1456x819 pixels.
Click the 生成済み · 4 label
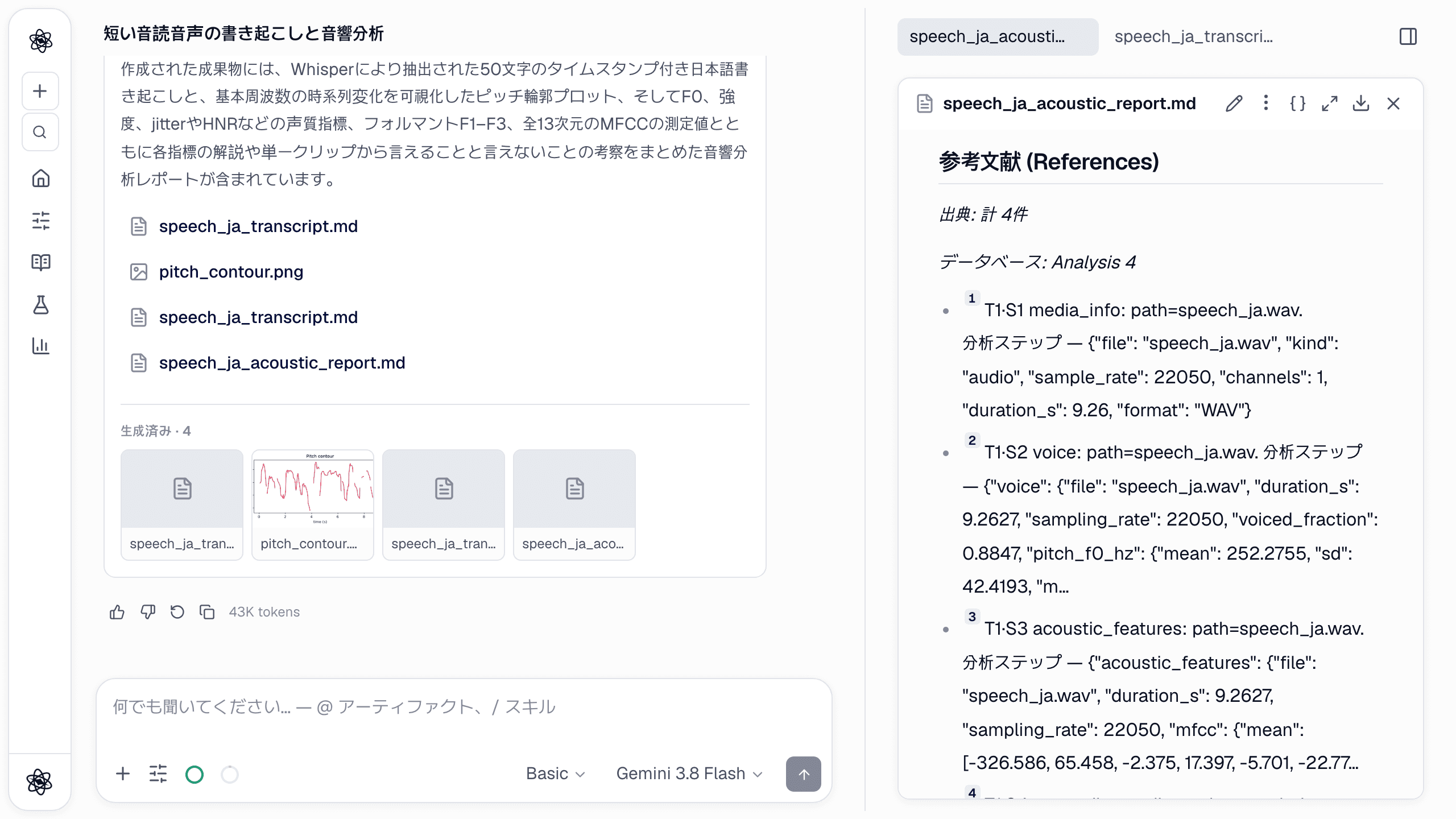coord(156,431)
